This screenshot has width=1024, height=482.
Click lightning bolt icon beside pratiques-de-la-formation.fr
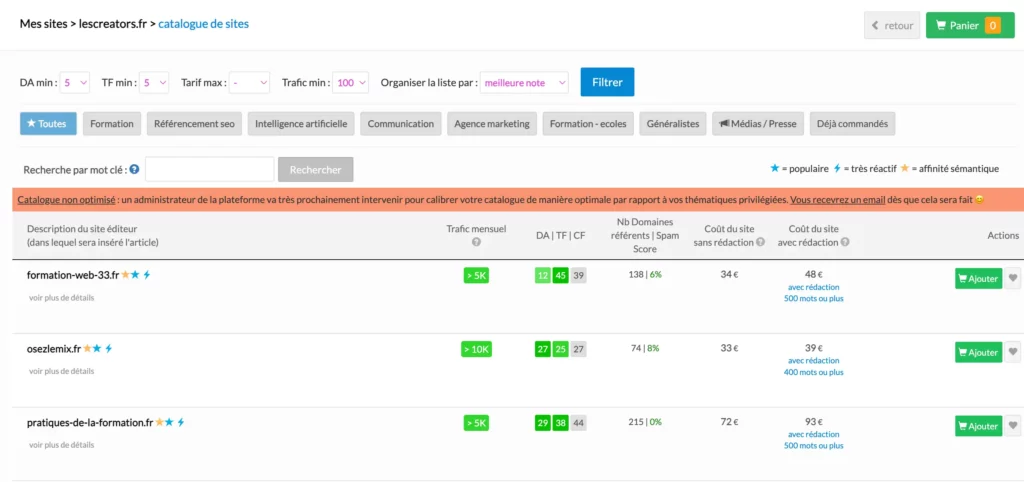pos(181,423)
